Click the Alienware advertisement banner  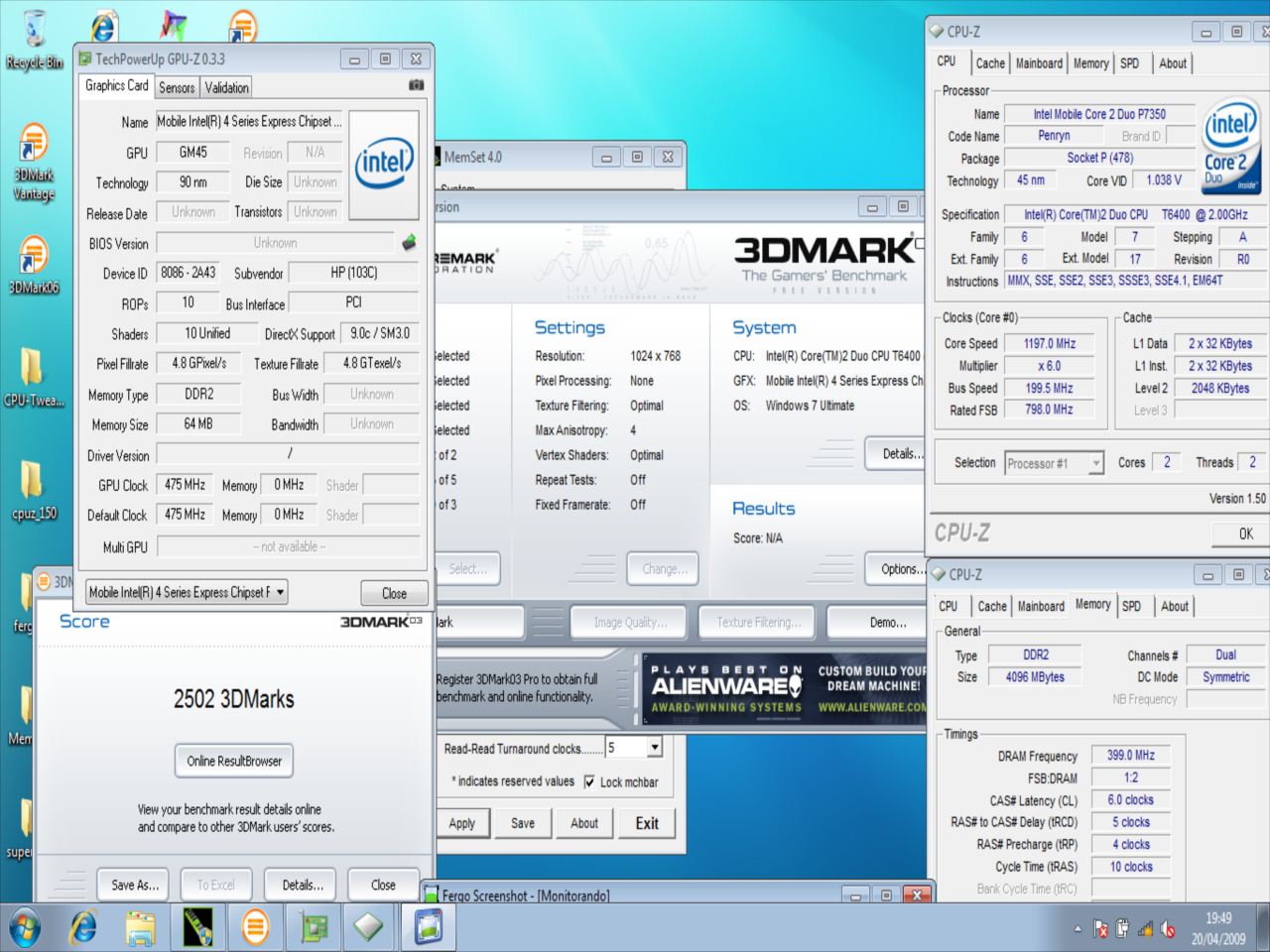[x=785, y=688]
